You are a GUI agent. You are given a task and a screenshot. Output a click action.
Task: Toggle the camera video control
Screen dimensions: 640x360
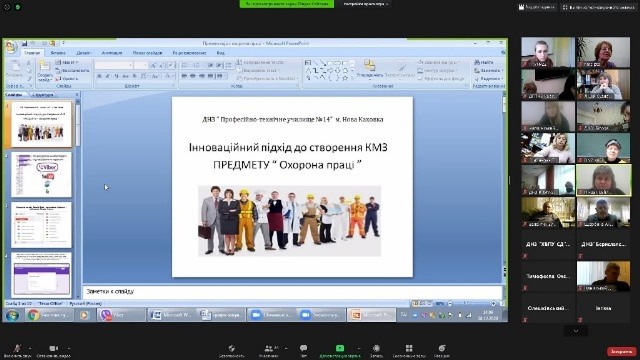coord(53,348)
